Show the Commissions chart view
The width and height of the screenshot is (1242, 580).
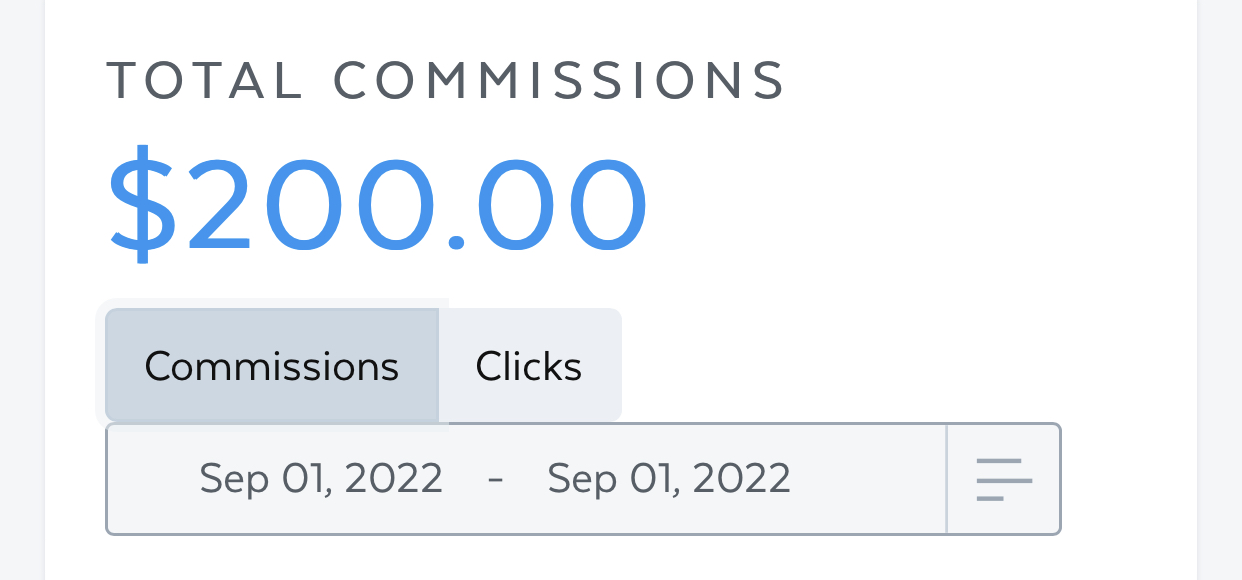271,366
